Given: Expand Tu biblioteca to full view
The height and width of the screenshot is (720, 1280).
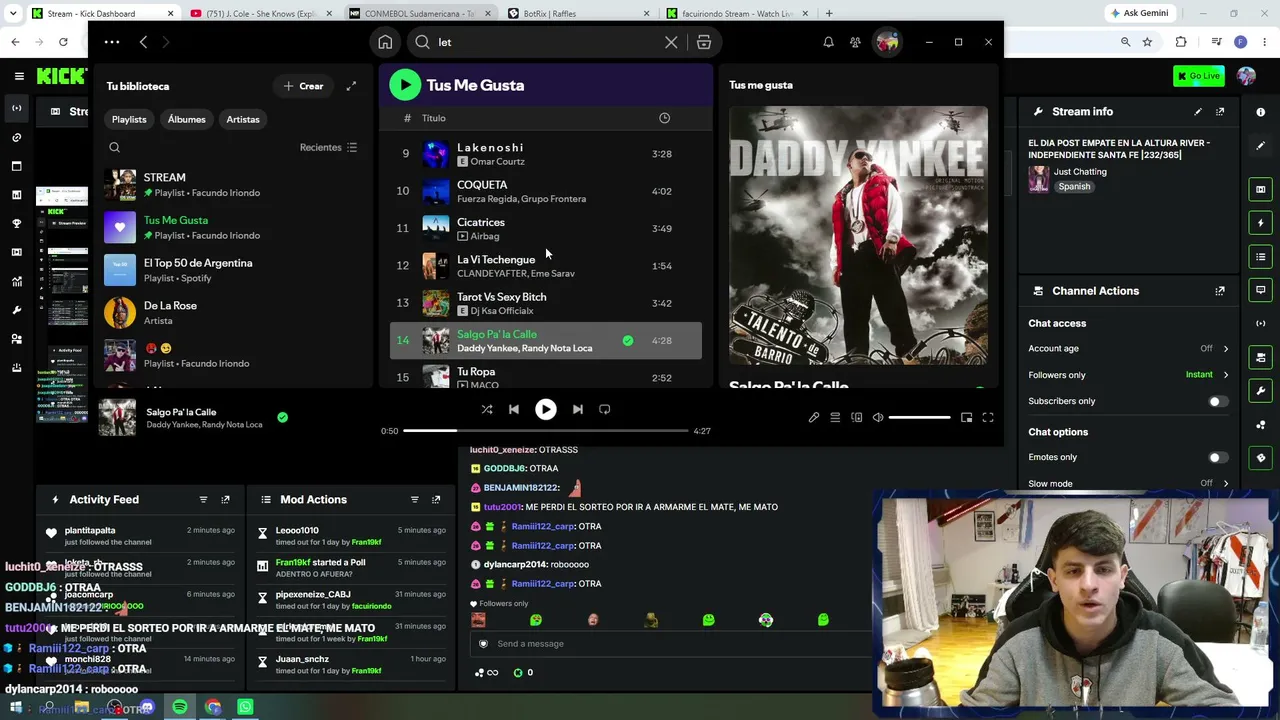Looking at the screenshot, I should (351, 86).
